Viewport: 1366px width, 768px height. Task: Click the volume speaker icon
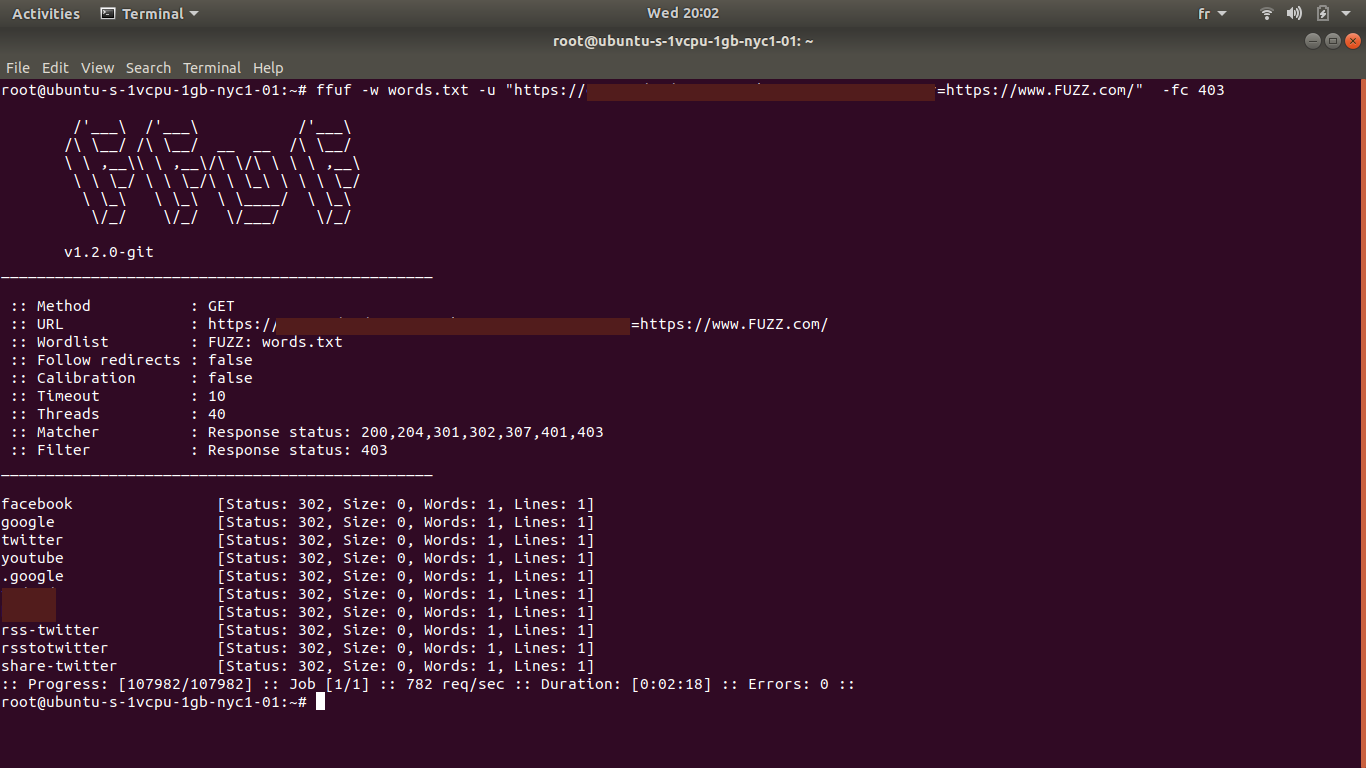point(1295,14)
